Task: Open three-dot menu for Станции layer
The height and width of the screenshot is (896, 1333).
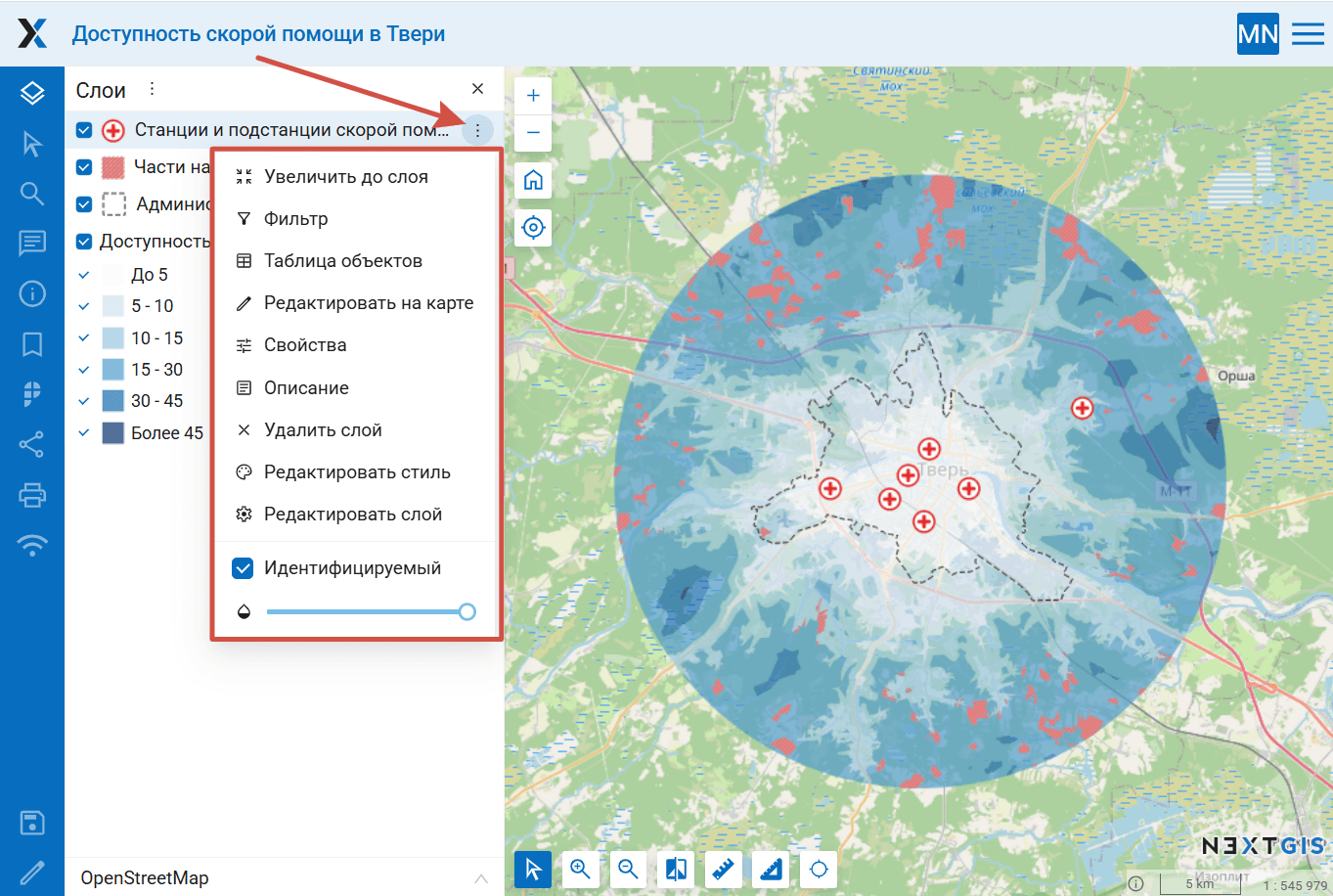Action: pos(477,130)
